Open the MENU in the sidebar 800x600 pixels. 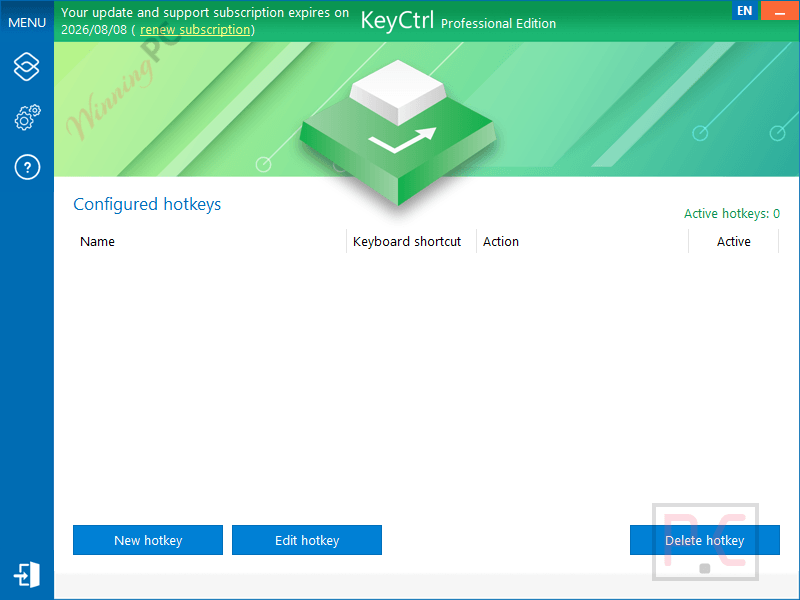pyautogui.click(x=27, y=22)
